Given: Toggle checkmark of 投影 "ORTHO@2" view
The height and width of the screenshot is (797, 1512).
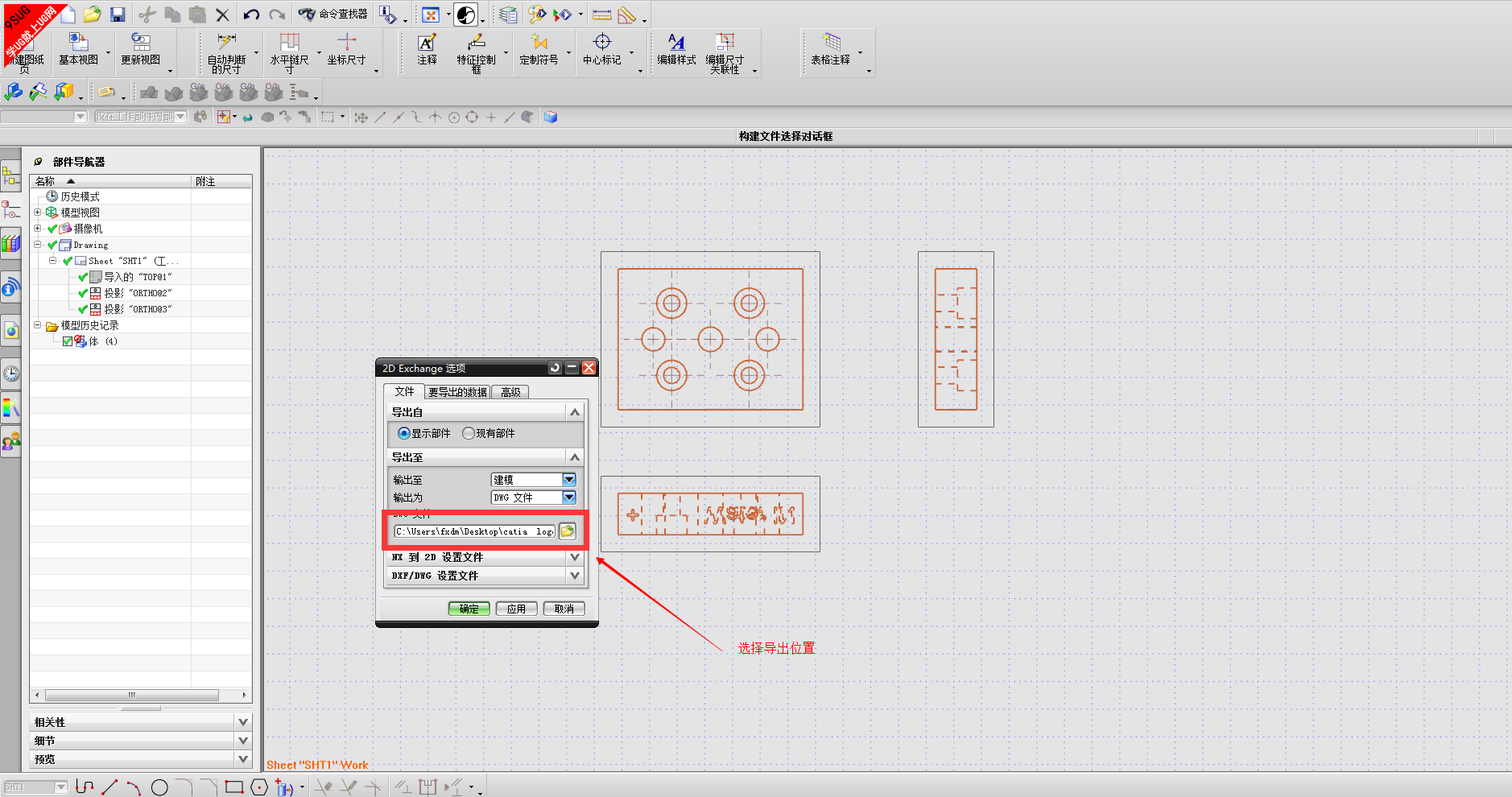Looking at the screenshot, I should (82, 293).
